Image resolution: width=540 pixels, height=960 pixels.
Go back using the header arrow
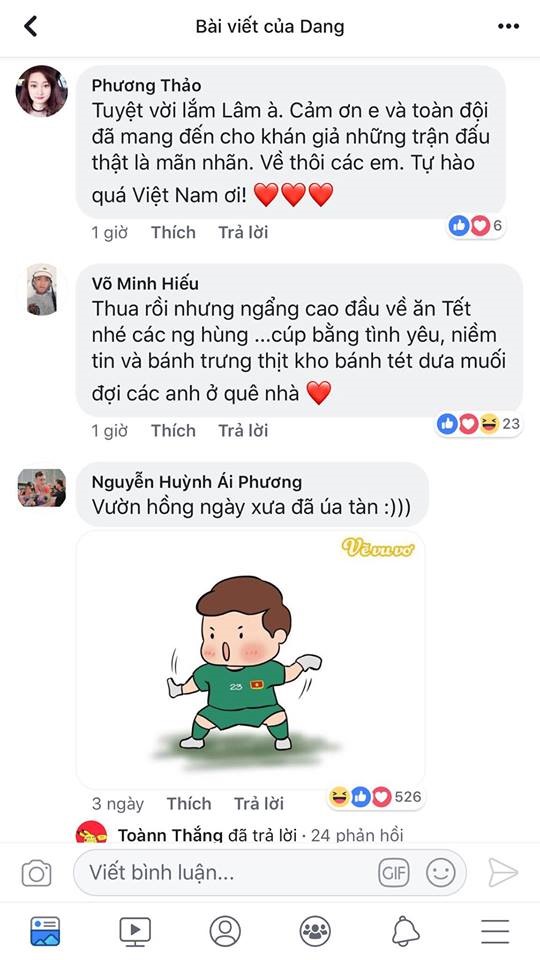coord(30,26)
